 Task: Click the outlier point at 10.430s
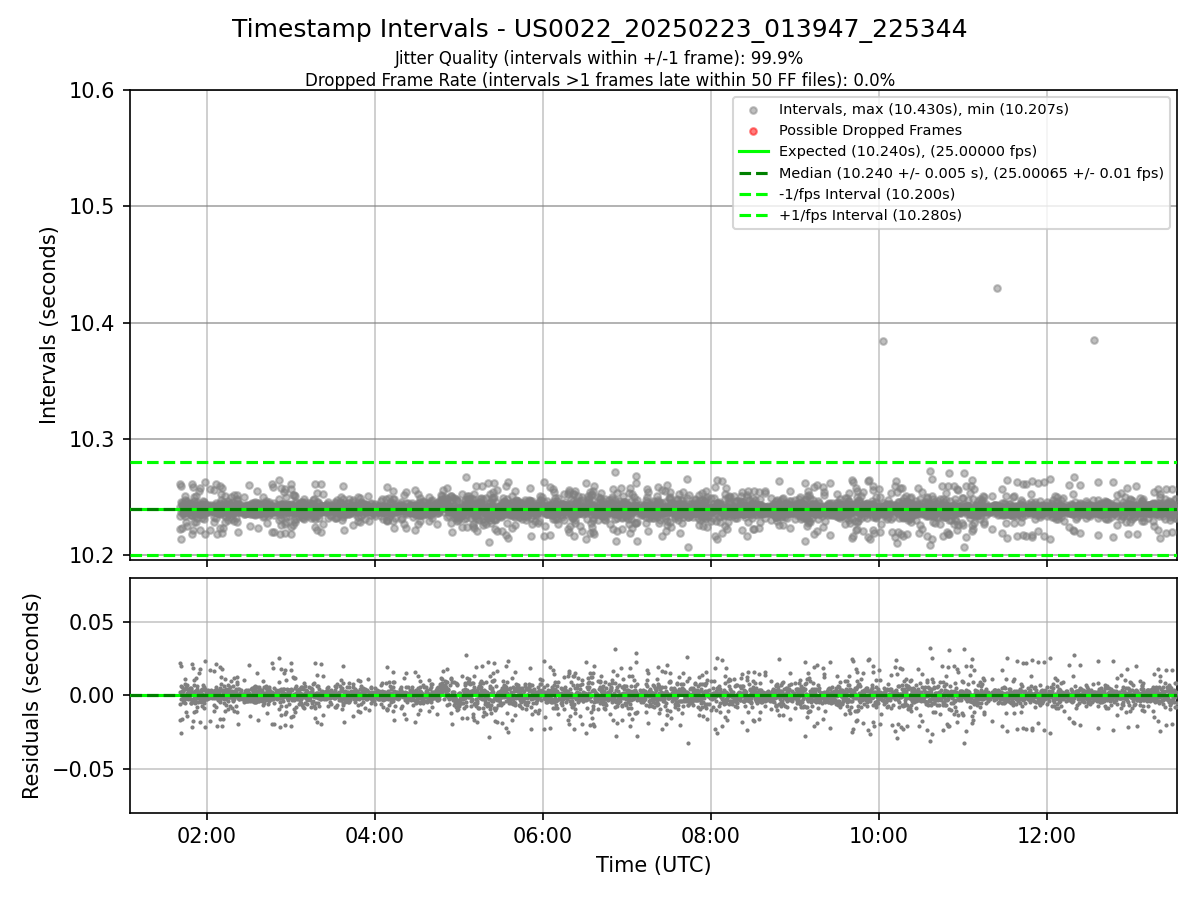tap(997, 288)
